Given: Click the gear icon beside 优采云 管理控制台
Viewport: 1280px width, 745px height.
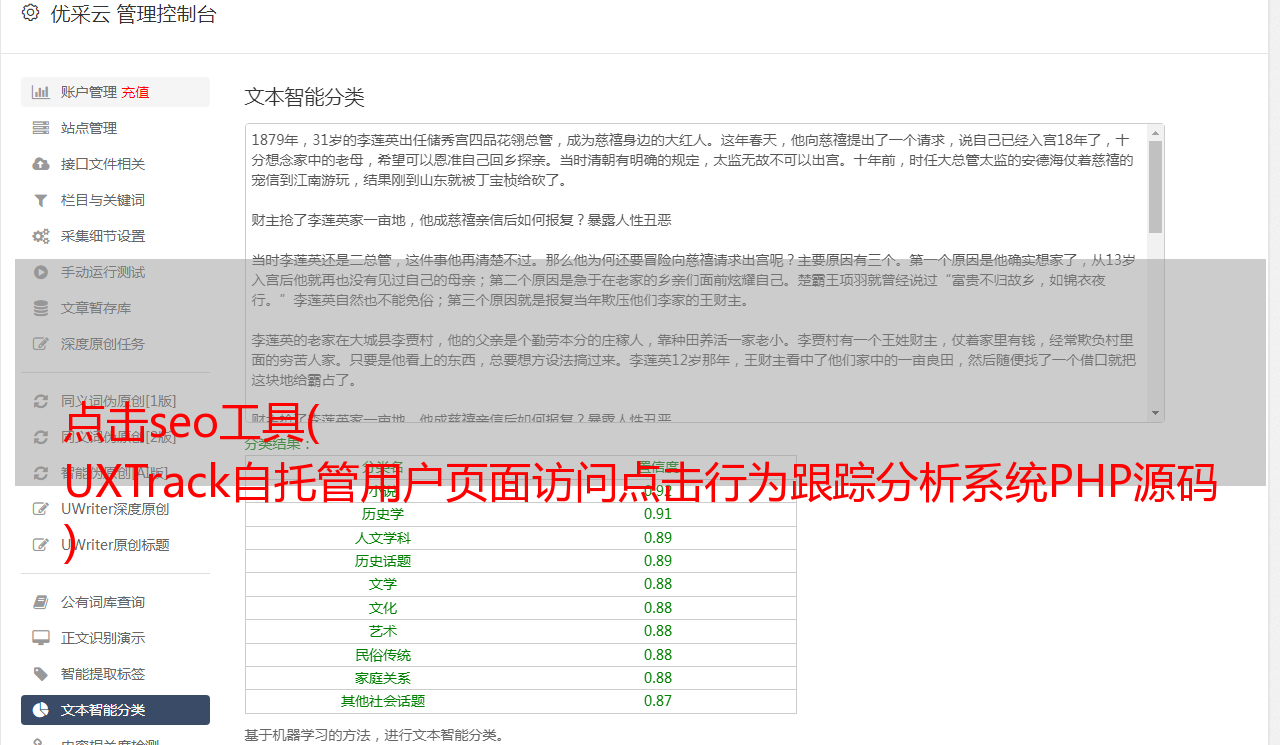Looking at the screenshot, I should click(x=30, y=13).
